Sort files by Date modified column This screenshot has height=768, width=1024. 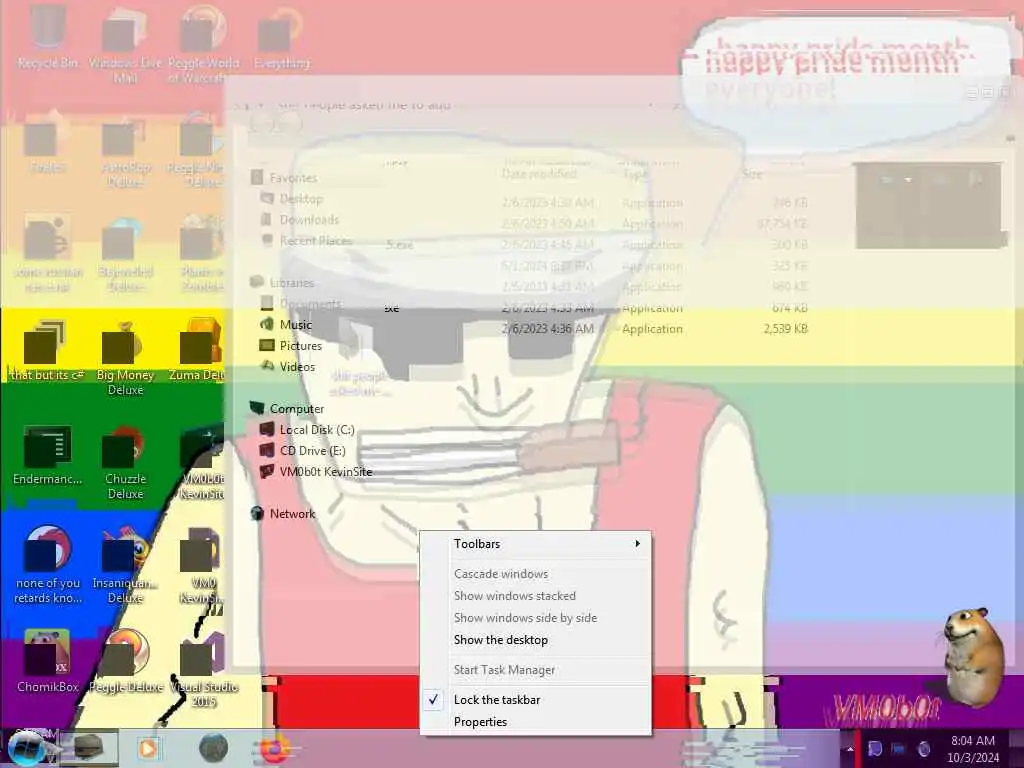[539, 174]
